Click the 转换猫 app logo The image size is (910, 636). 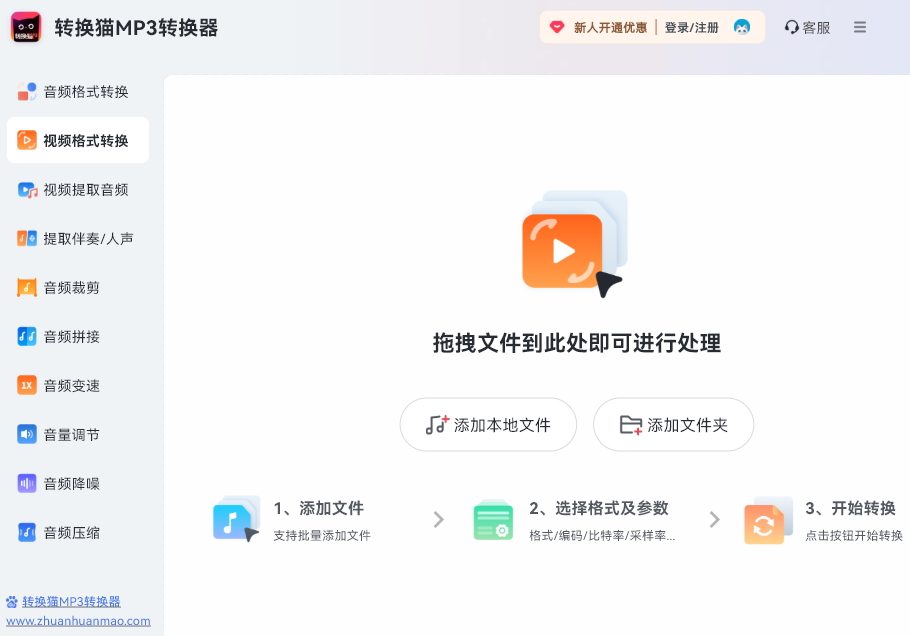(x=24, y=26)
